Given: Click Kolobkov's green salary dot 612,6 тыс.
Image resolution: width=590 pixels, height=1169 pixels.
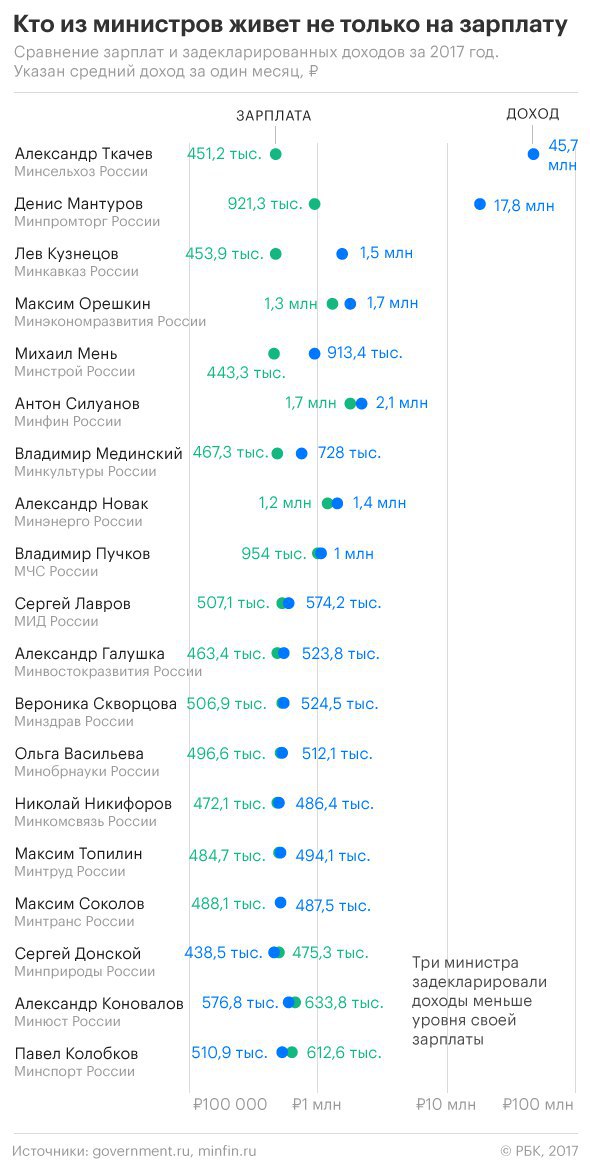Looking at the screenshot, I should coord(292,1053).
